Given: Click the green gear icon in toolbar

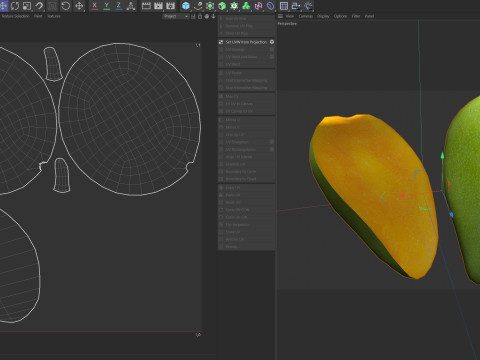Looking at the screenshot, I should pos(234,6).
